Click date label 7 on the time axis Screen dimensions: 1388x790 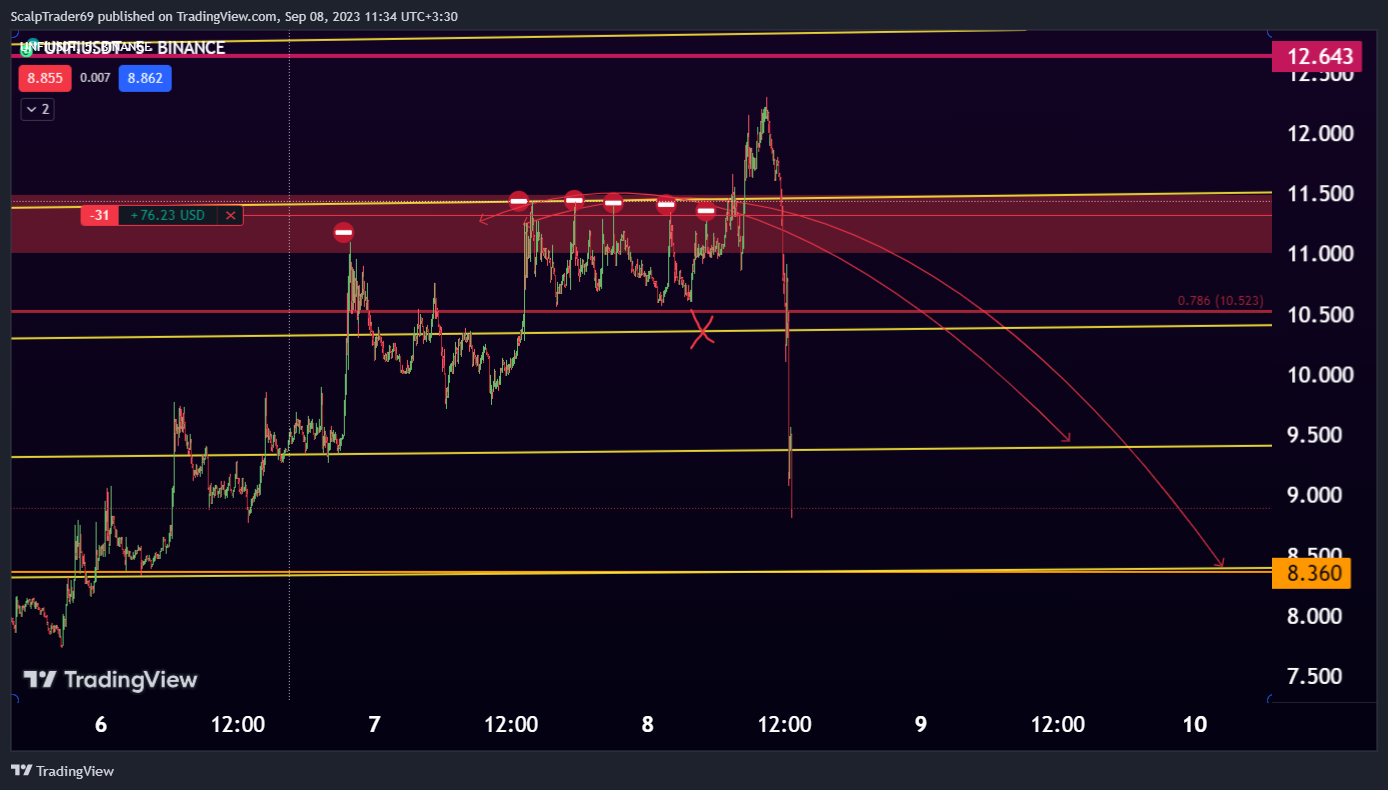coord(374,724)
